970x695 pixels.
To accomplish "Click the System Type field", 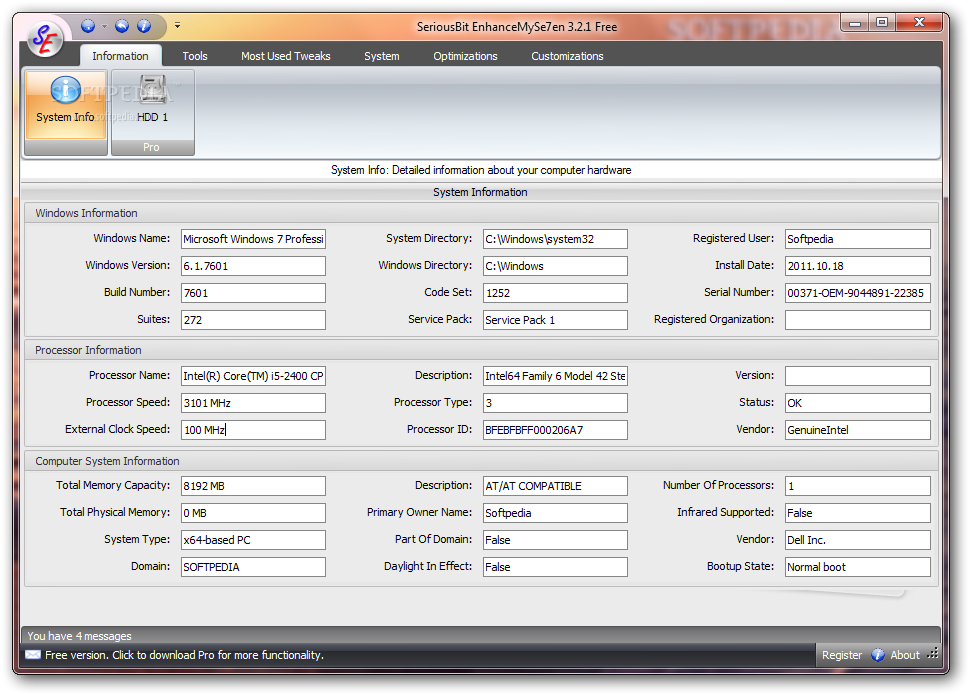I will [x=254, y=540].
